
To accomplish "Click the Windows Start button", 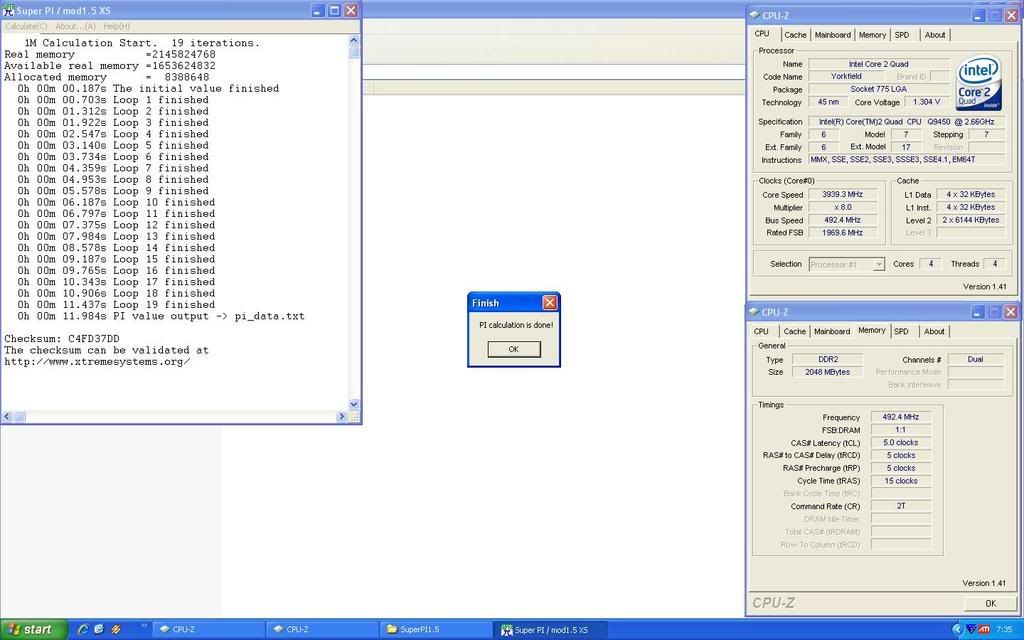I will (x=32, y=629).
